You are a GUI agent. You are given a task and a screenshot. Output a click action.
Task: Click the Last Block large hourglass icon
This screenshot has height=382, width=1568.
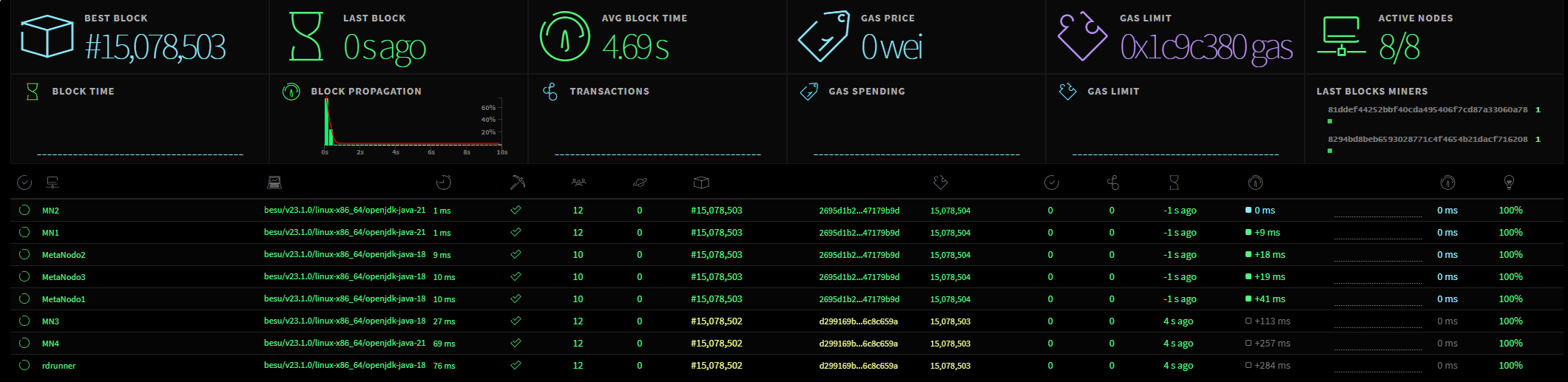(x=306, y=36)
